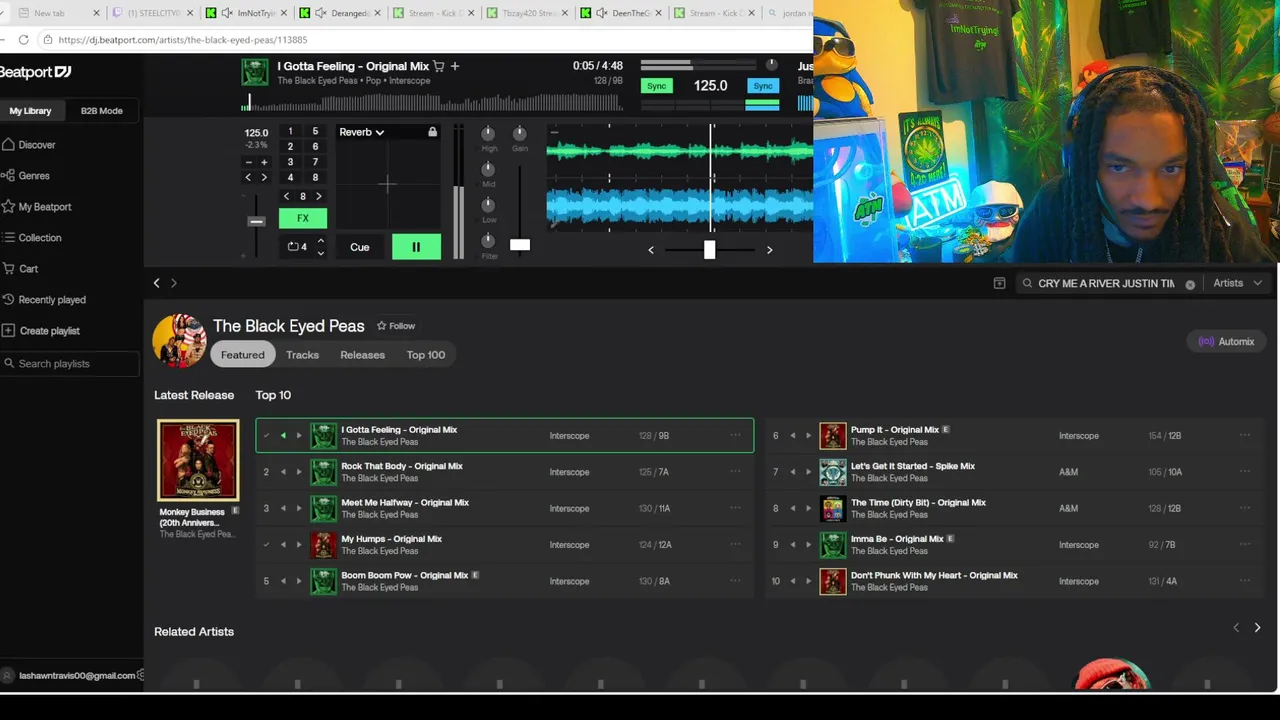Switch to B2B Mode tab

point(102,111)
